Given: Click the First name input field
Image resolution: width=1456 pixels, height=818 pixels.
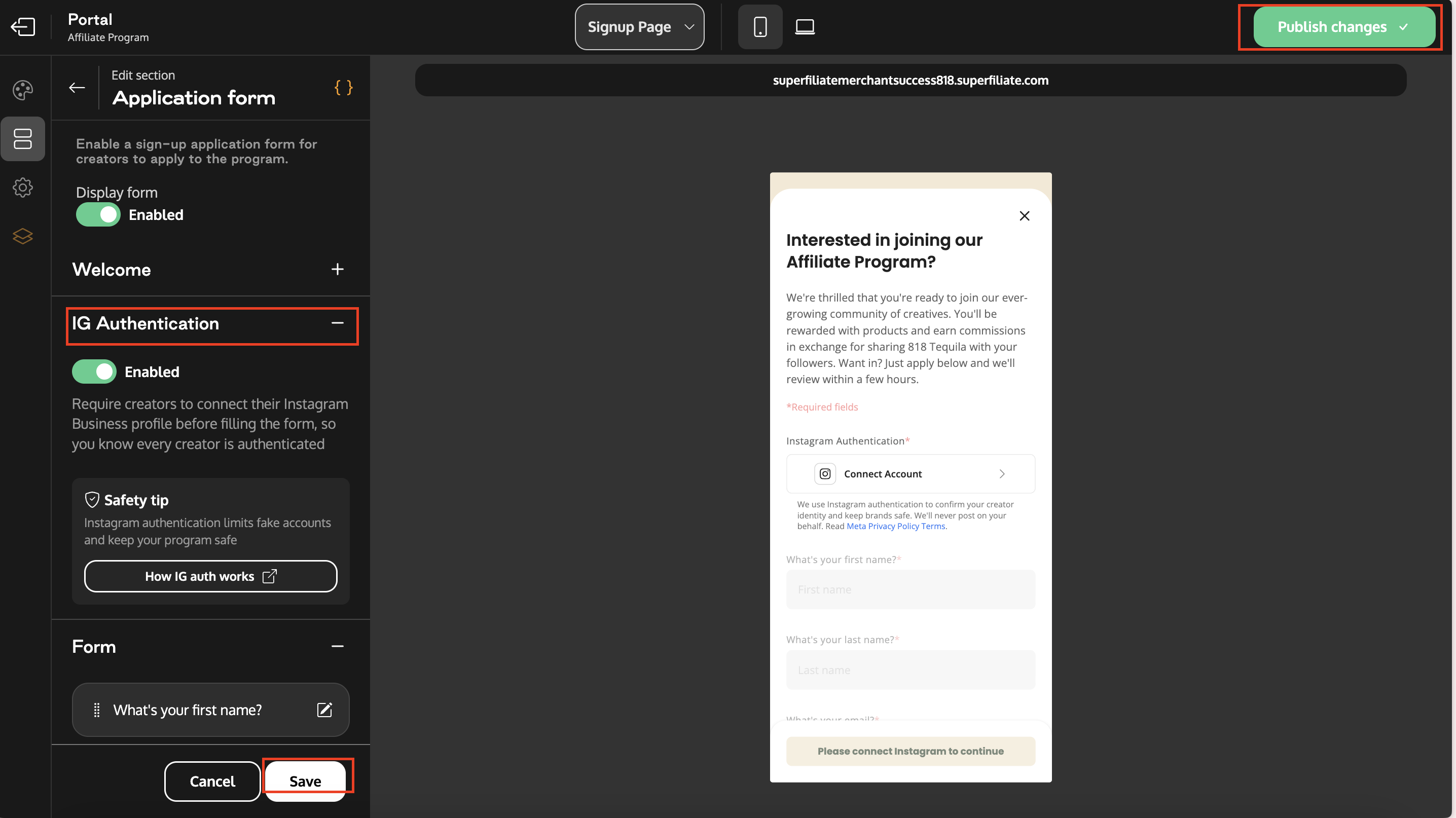Looking at the screenshot, I should [x=911, y=590].
